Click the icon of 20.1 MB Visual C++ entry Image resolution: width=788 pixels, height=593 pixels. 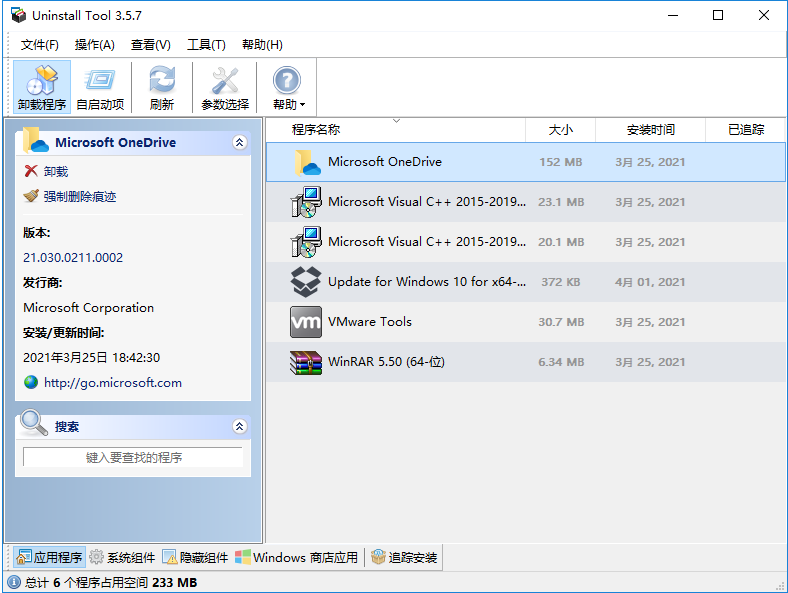pyautogui.click(x=306, y=242)
